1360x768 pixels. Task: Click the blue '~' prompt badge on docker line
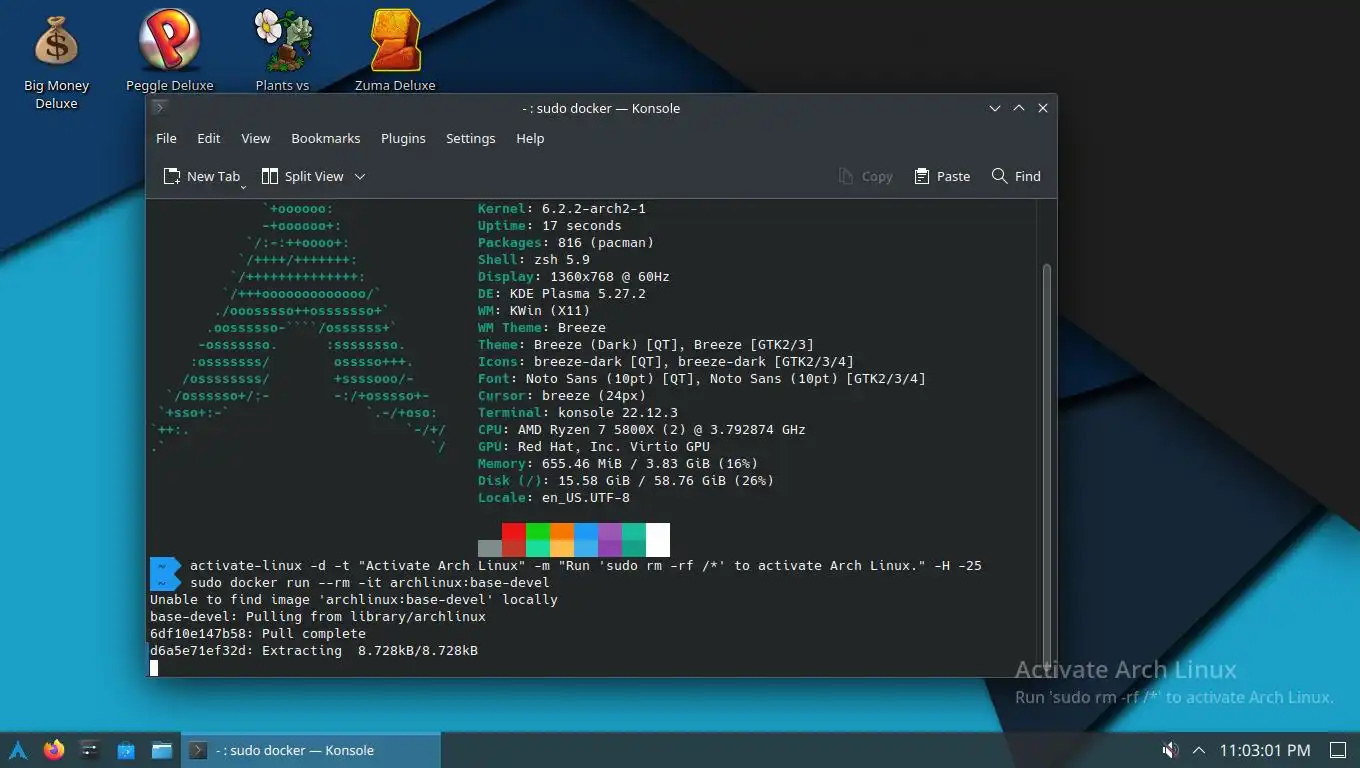tap(163, 583)
